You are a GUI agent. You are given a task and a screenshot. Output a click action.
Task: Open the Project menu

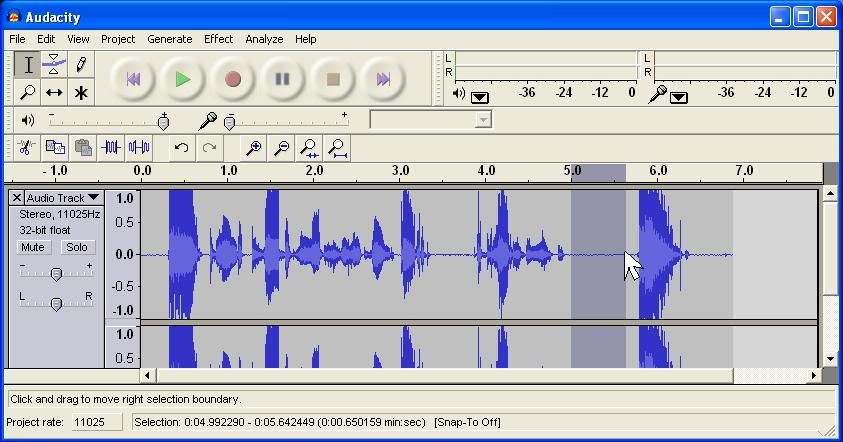(x=118, y=39)
